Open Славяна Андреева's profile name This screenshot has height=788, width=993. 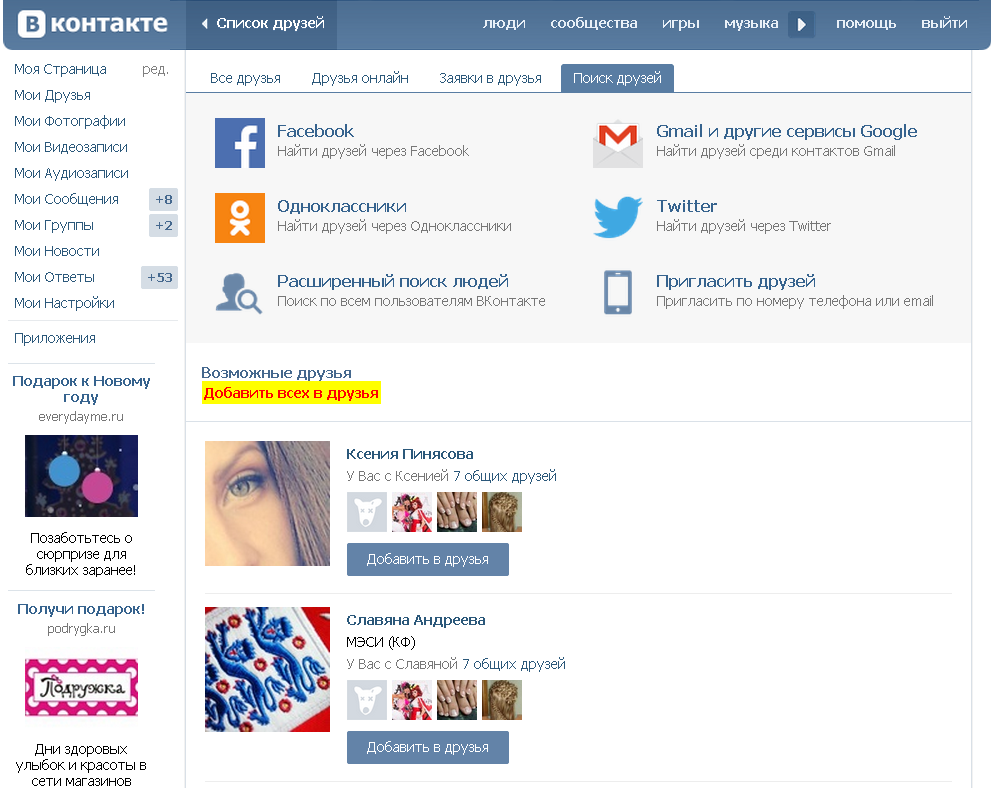point(415,620)
